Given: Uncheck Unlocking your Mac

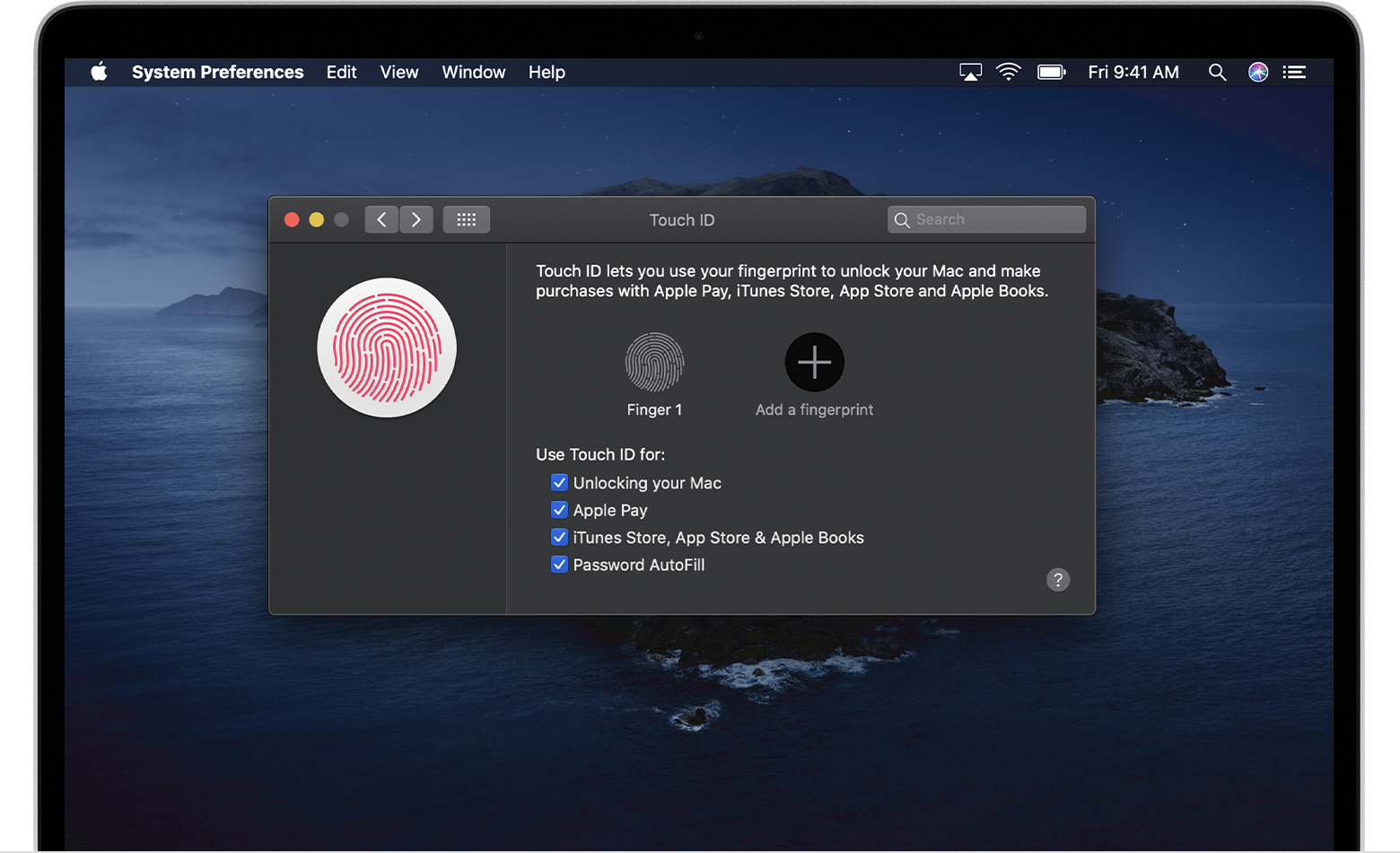Looking at the screenshot, I should (559, 483).
